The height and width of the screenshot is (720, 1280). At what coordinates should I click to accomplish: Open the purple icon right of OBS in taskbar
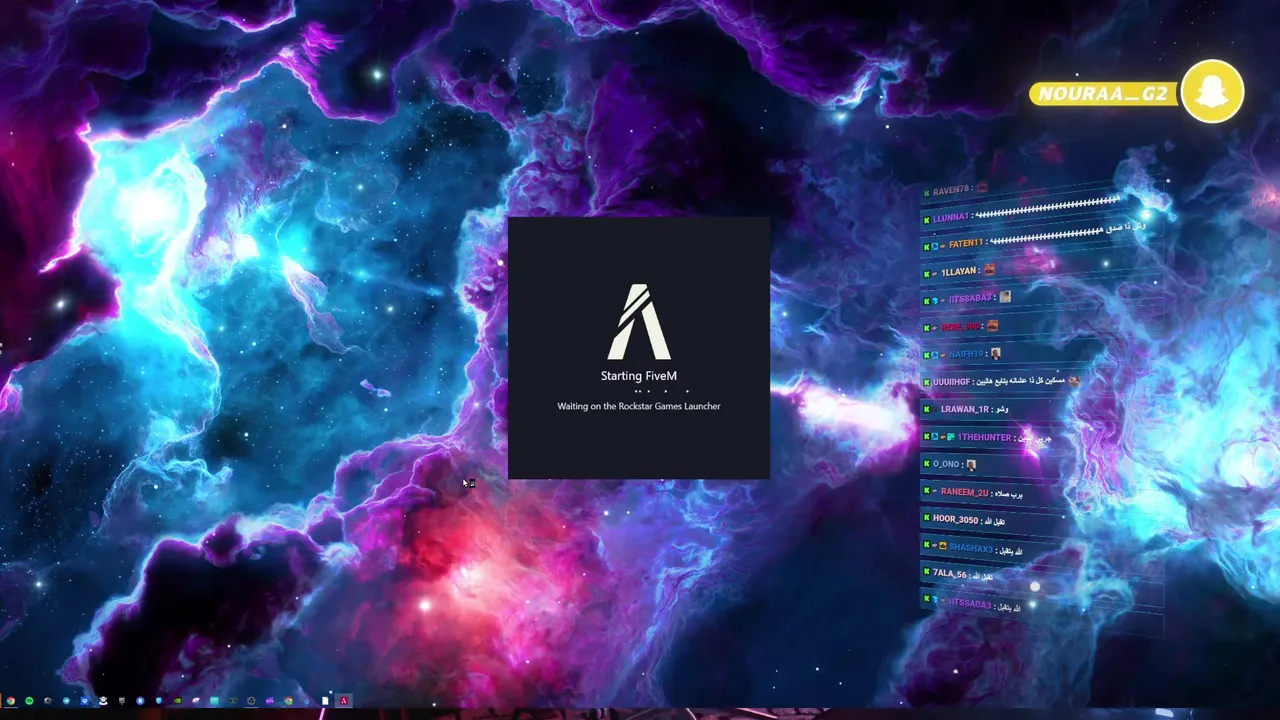click(269, 701)
